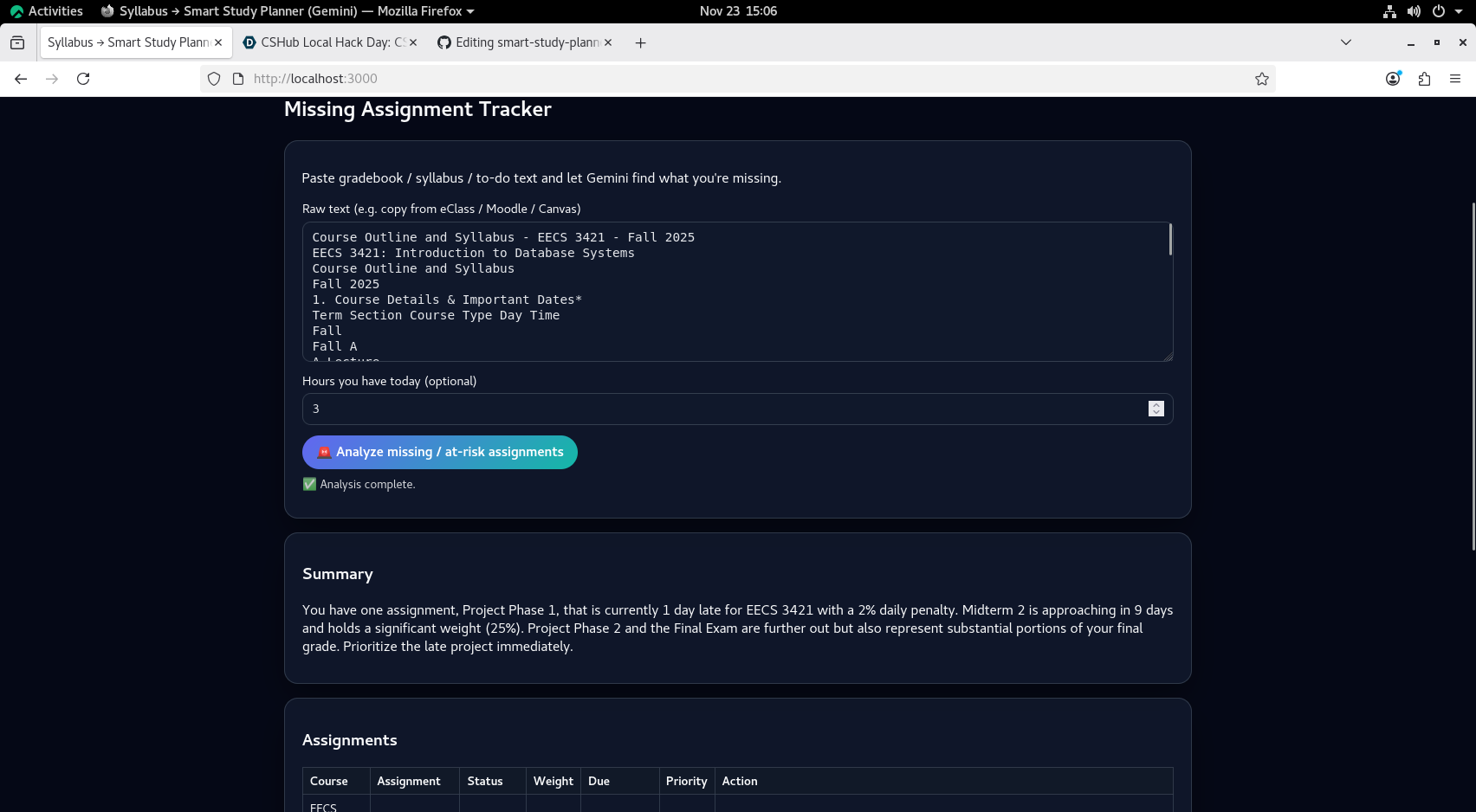The width and height of the screenshot is (1476, 812).
Task: Close the Smart Study Planner tab
Action: tap(218, 42)
